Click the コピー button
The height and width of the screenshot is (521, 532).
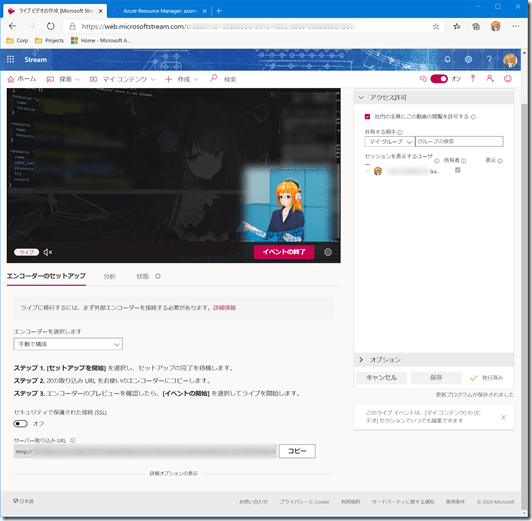(297, 451)
